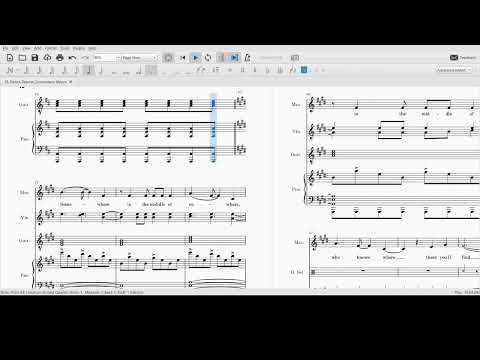Open the Help menu
The height and width of the screenshot is (360, 480).
coord(92,49)
